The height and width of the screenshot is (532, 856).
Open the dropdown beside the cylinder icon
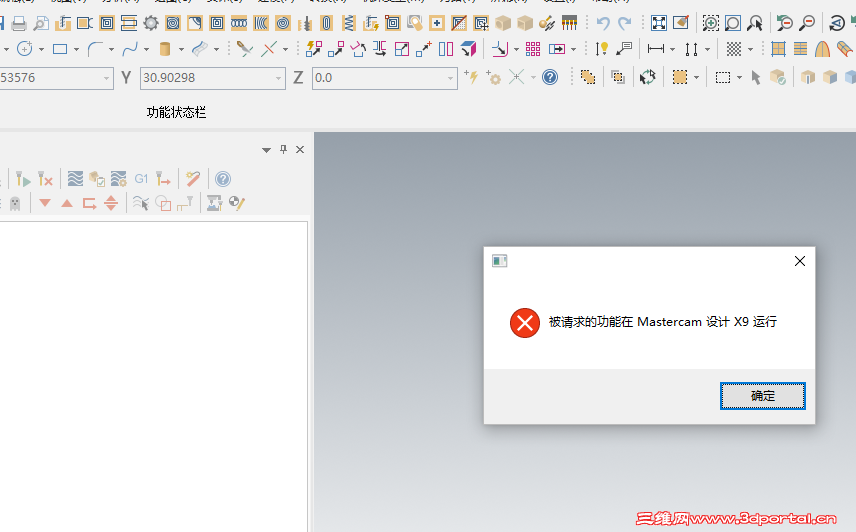point(181,50)
